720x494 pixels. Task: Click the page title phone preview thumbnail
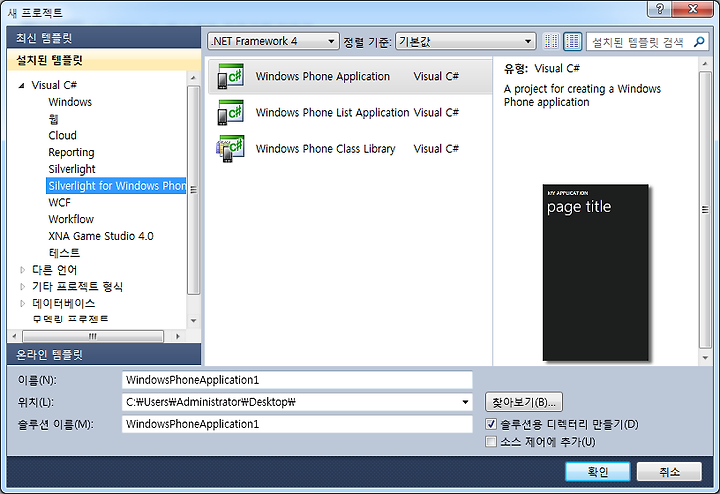pos(596,273)
